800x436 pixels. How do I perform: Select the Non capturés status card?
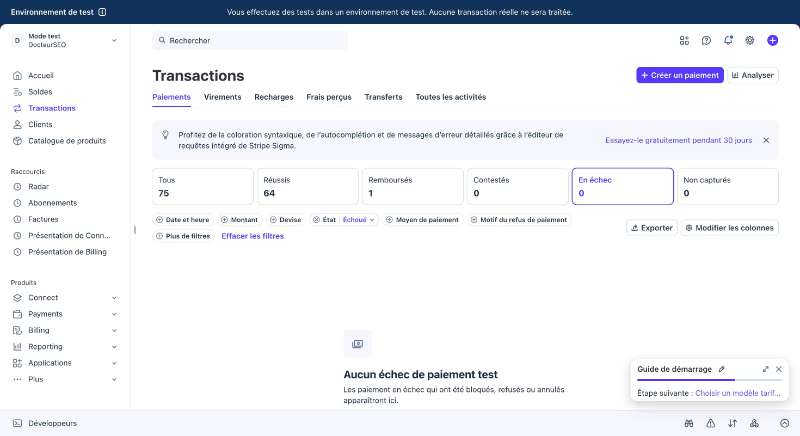(728, 187)
